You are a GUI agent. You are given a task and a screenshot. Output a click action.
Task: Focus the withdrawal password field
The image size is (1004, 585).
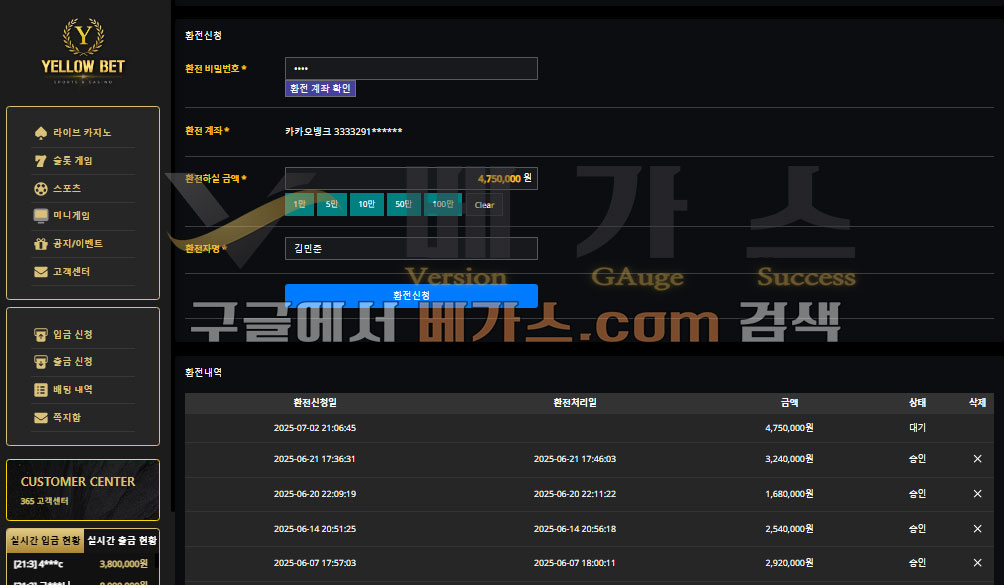tap(411, 68)
